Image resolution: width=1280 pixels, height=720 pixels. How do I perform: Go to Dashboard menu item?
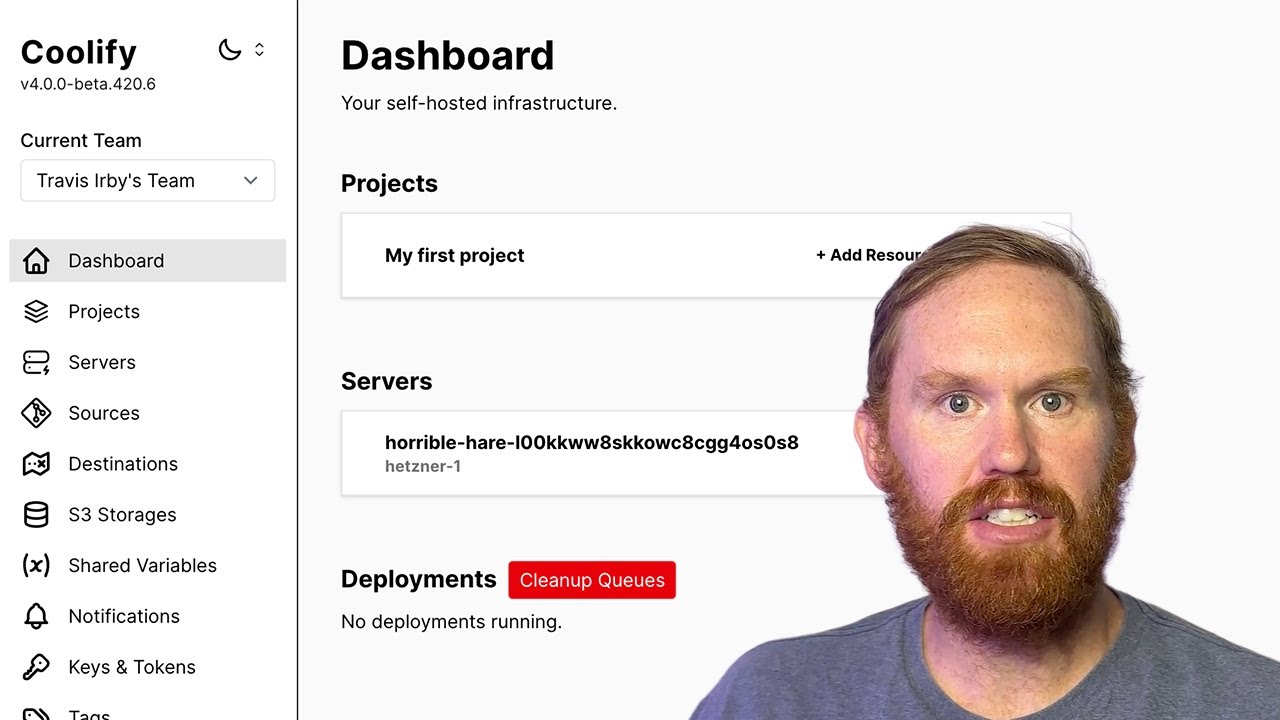pyautogui.click(x=148, y=261)
